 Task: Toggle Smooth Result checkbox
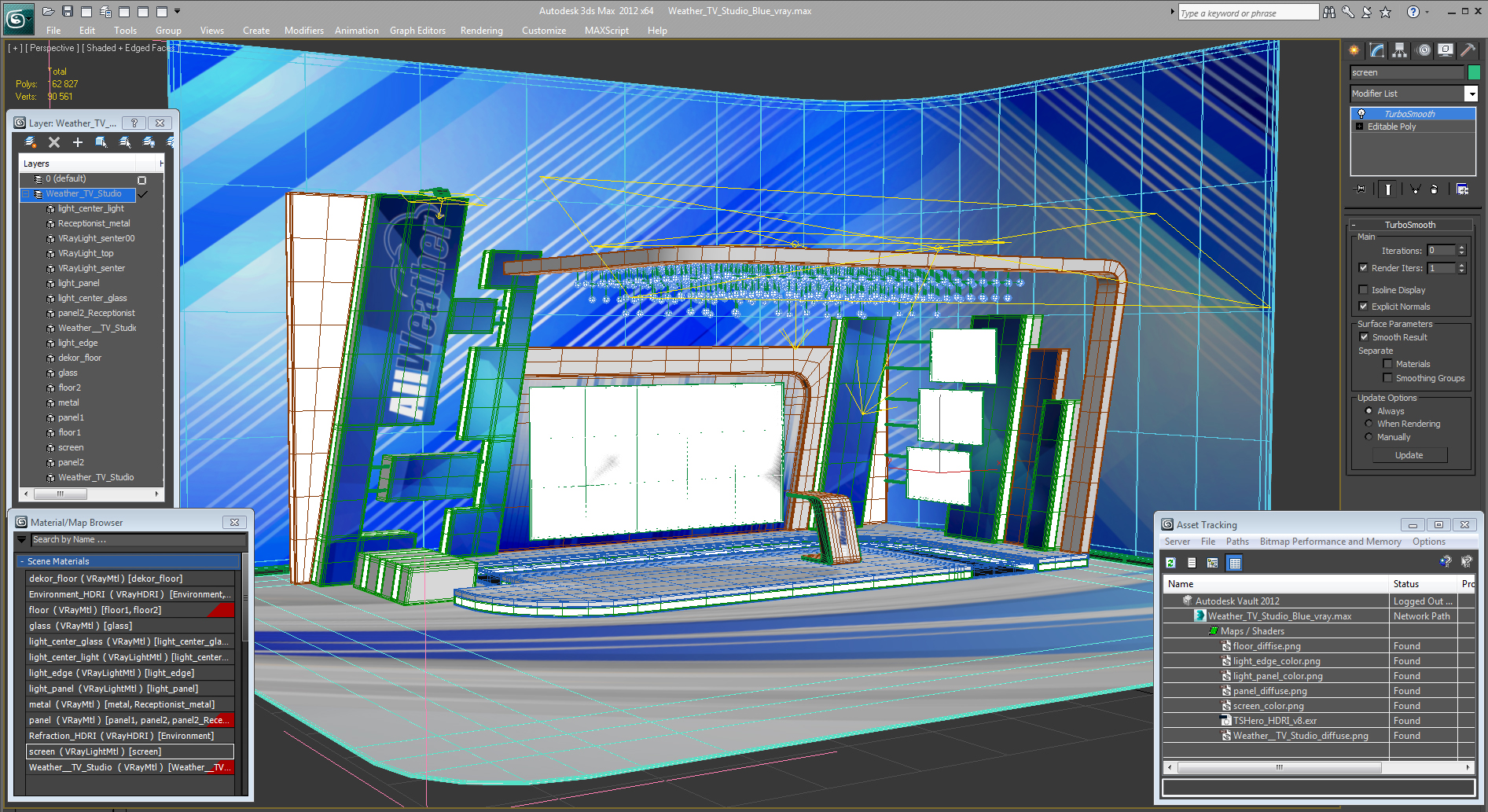coord(1365,337)
